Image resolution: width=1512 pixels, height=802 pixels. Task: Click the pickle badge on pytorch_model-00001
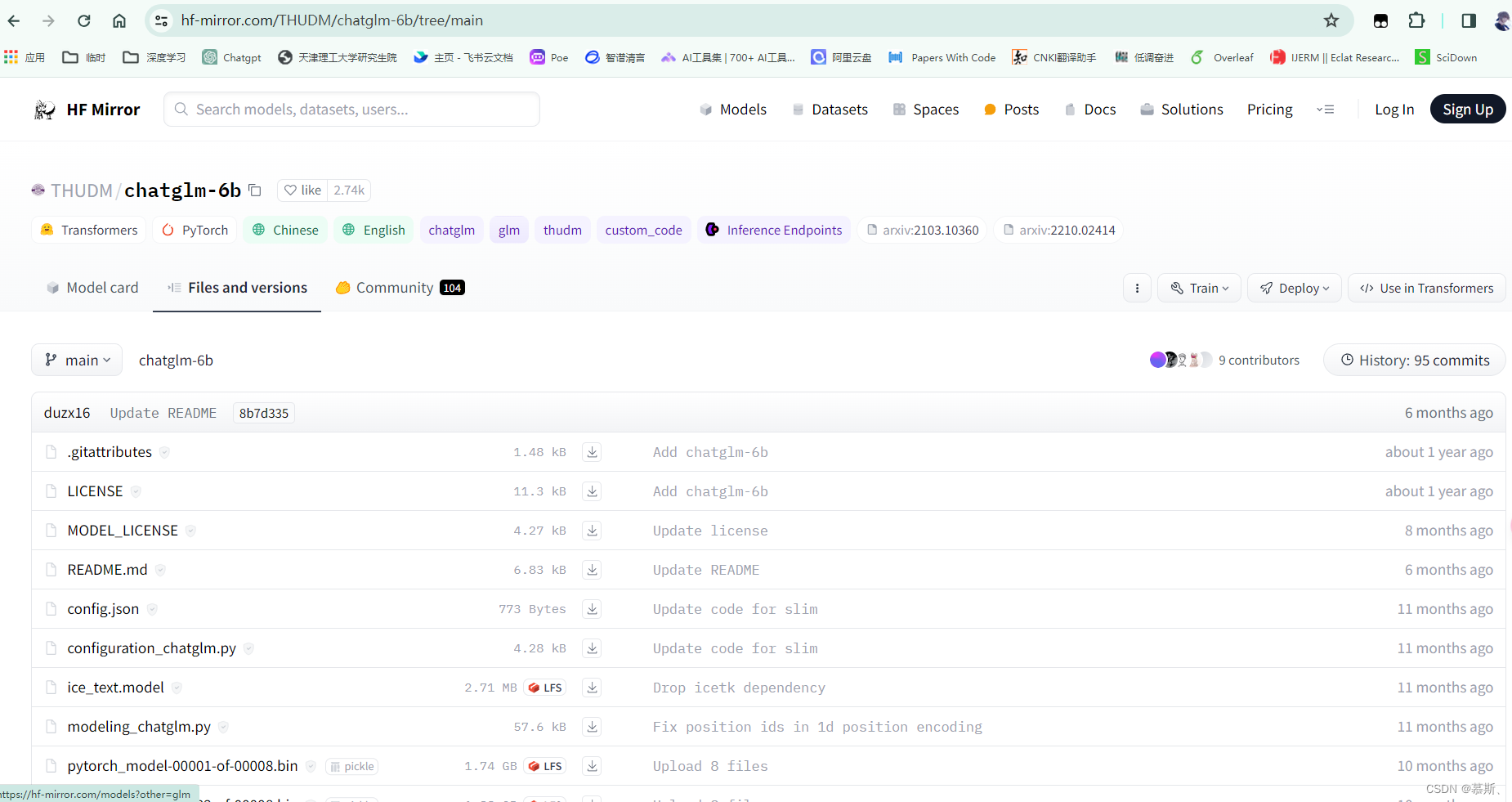tap(351, 766)
